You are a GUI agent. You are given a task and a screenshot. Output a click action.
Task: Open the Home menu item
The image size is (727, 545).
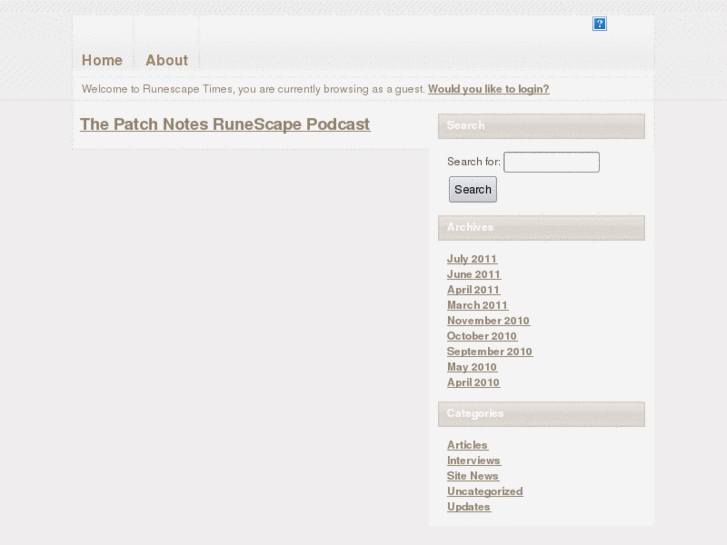click(102, 60)
